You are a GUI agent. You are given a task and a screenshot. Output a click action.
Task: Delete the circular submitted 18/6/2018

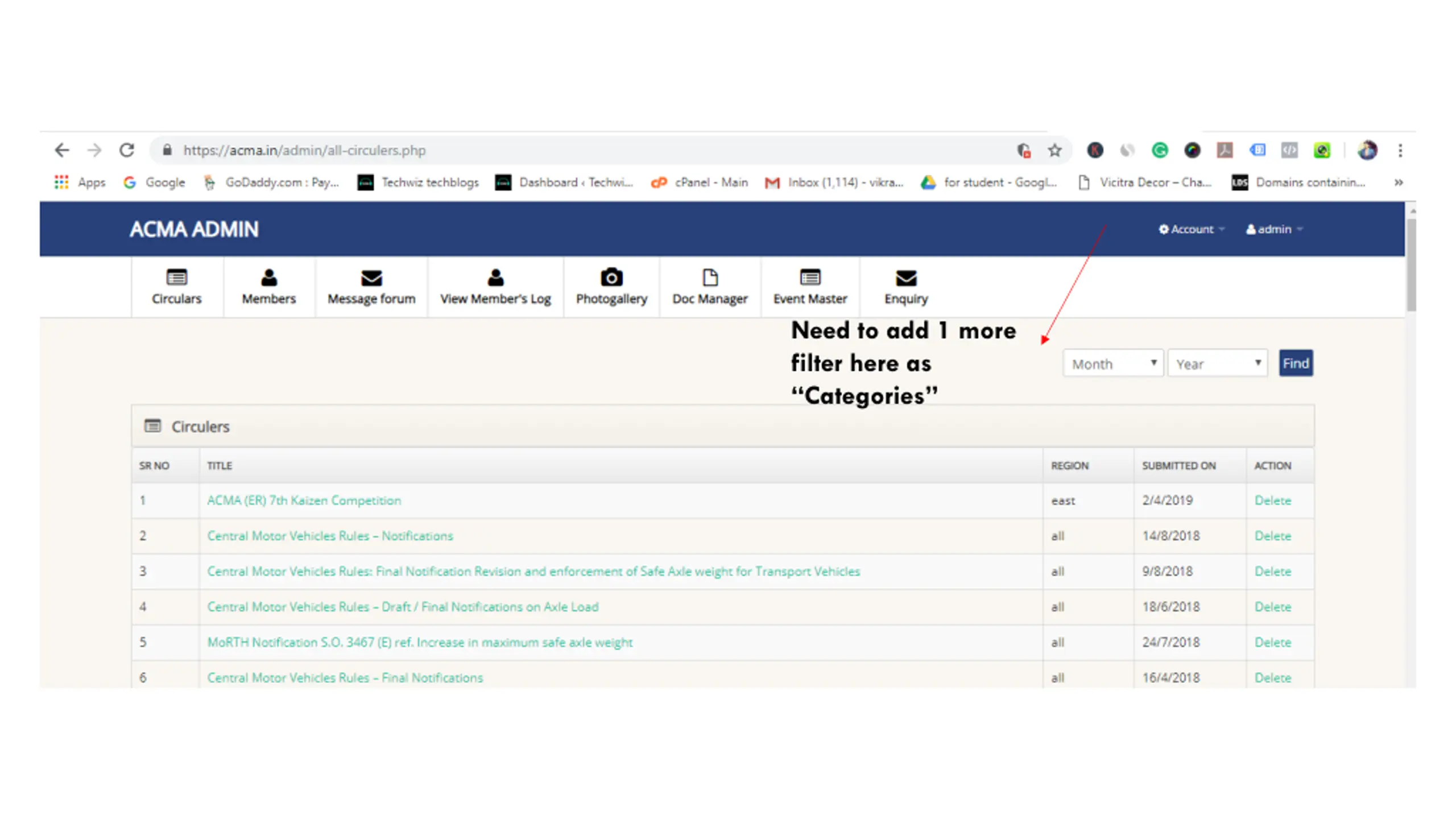(1273, 607)
